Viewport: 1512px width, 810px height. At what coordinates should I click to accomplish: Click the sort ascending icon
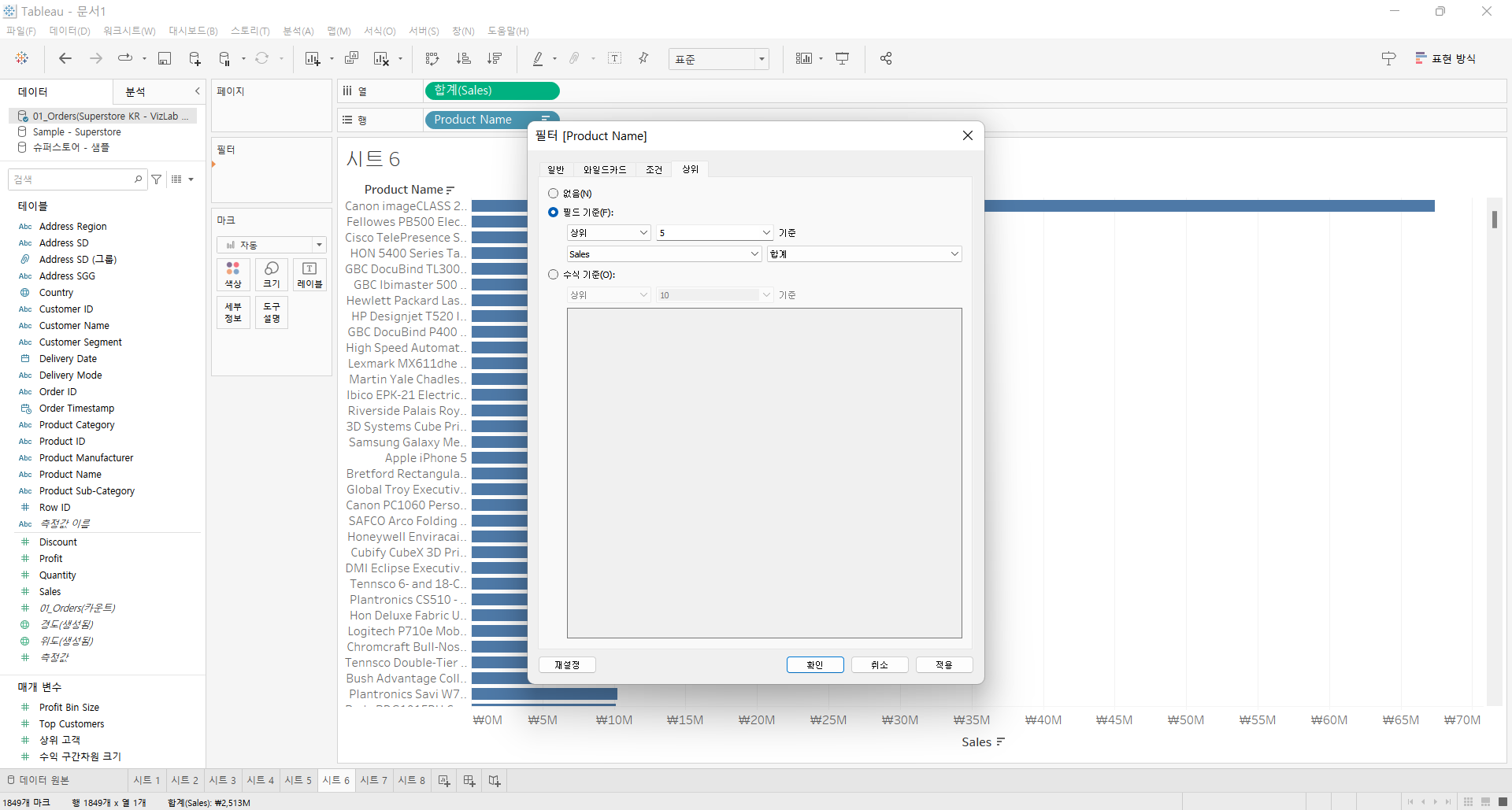pyautogui.click(x=464, y=58)
